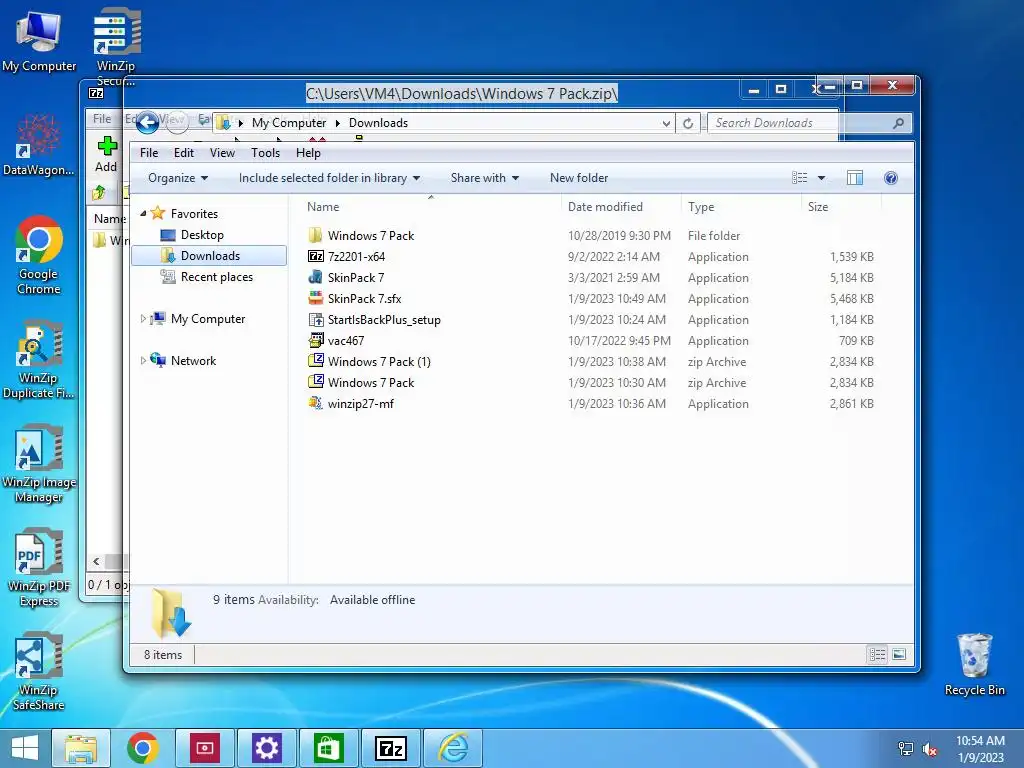
Task: Open 7-Zip from the taskbar
Action: tap(391, 748)
